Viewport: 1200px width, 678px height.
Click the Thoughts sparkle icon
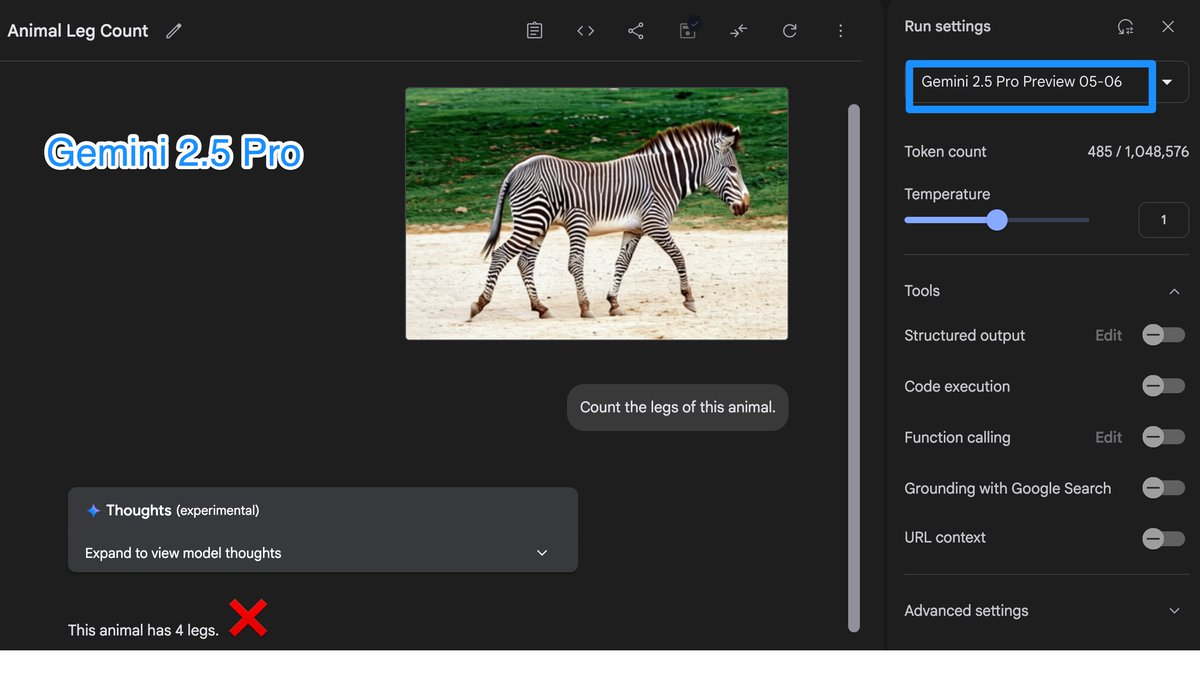click(93, 510)
